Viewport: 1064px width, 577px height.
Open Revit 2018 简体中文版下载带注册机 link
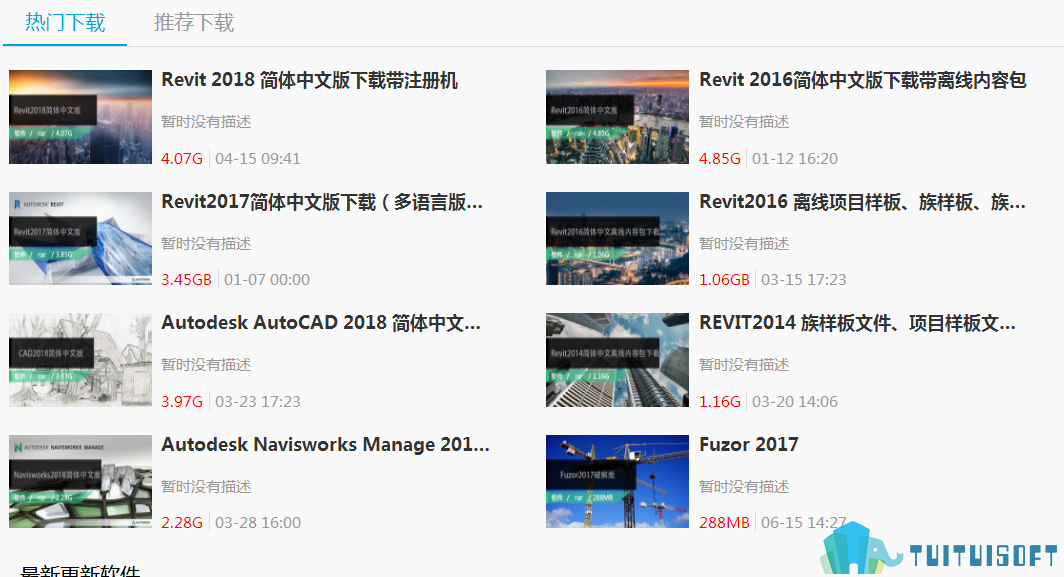(x=309, y=80)
